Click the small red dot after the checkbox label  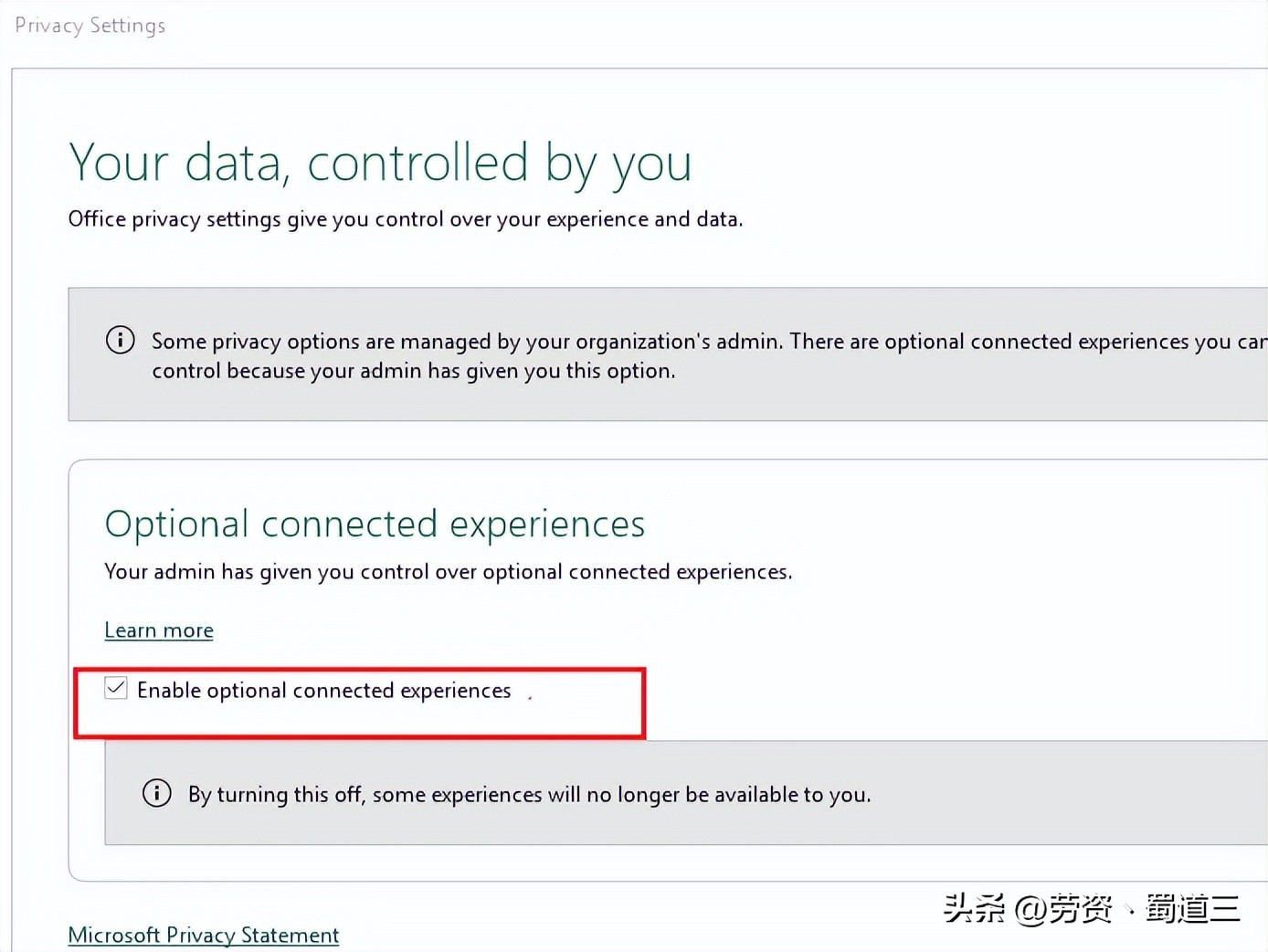[530, 697]
